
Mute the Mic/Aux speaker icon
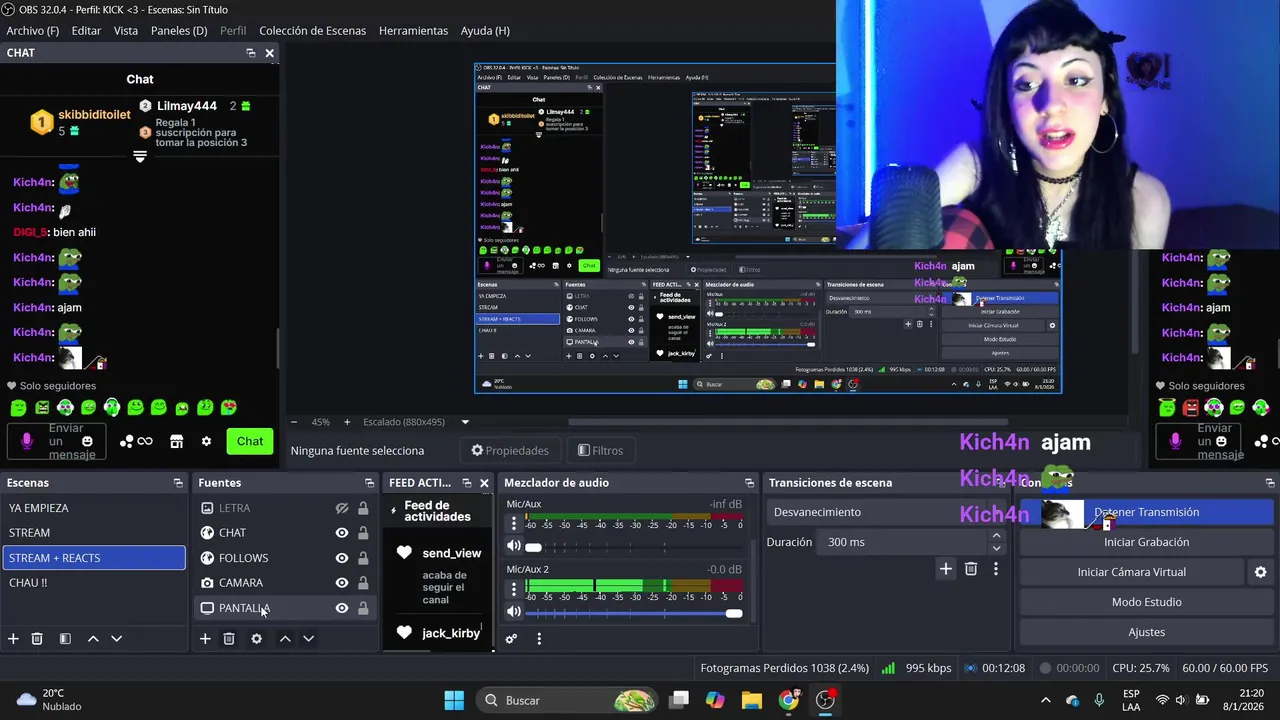tap(514, 546)
